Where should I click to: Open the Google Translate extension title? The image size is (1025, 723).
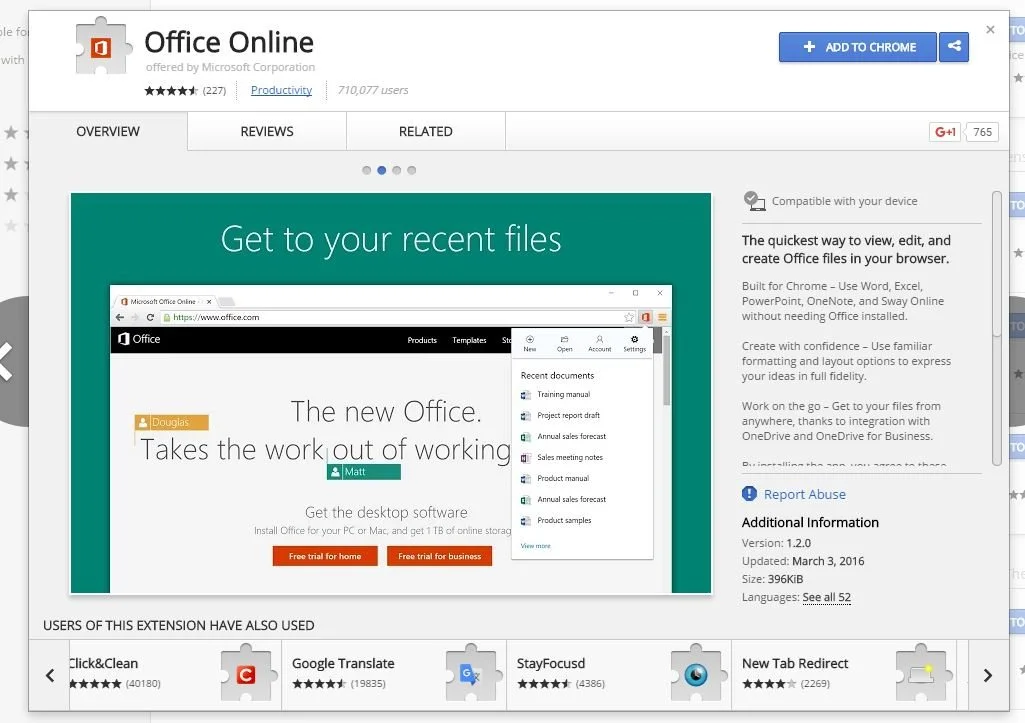(x=343, y=663)
